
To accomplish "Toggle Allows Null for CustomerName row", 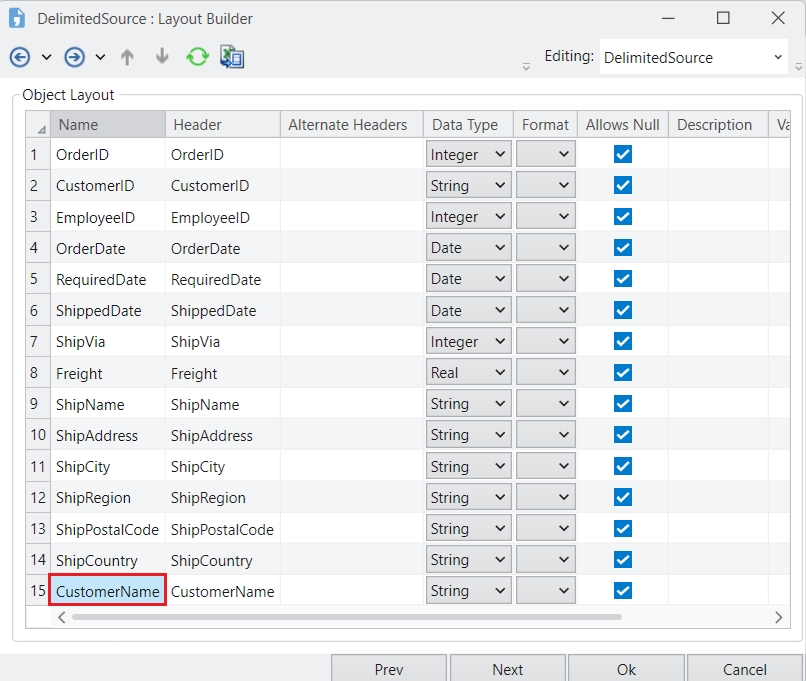I will [623, 591].
